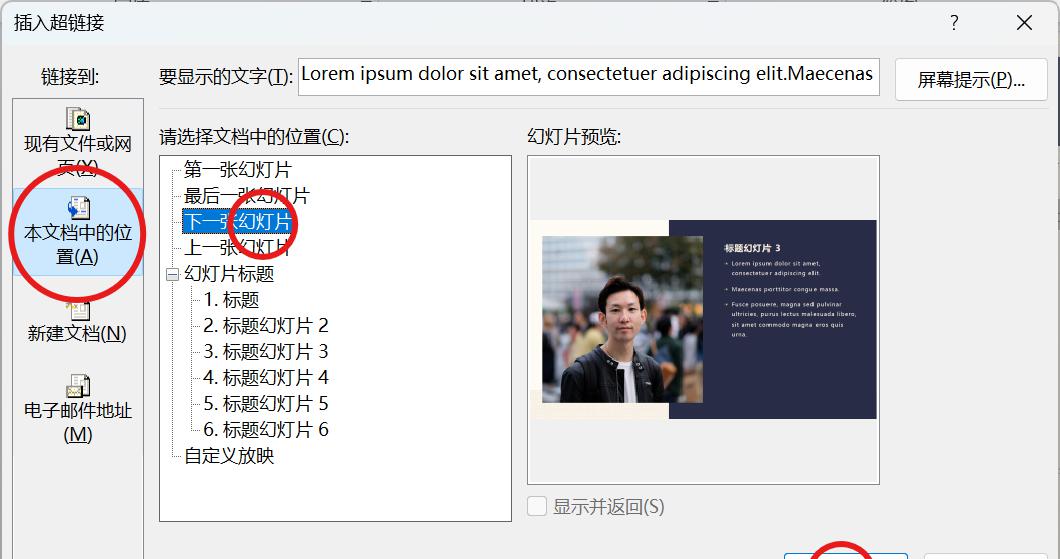Click into the 要显示的文字 text field
The height and width of the screenshot is (559, 1060).
point(588,75)
